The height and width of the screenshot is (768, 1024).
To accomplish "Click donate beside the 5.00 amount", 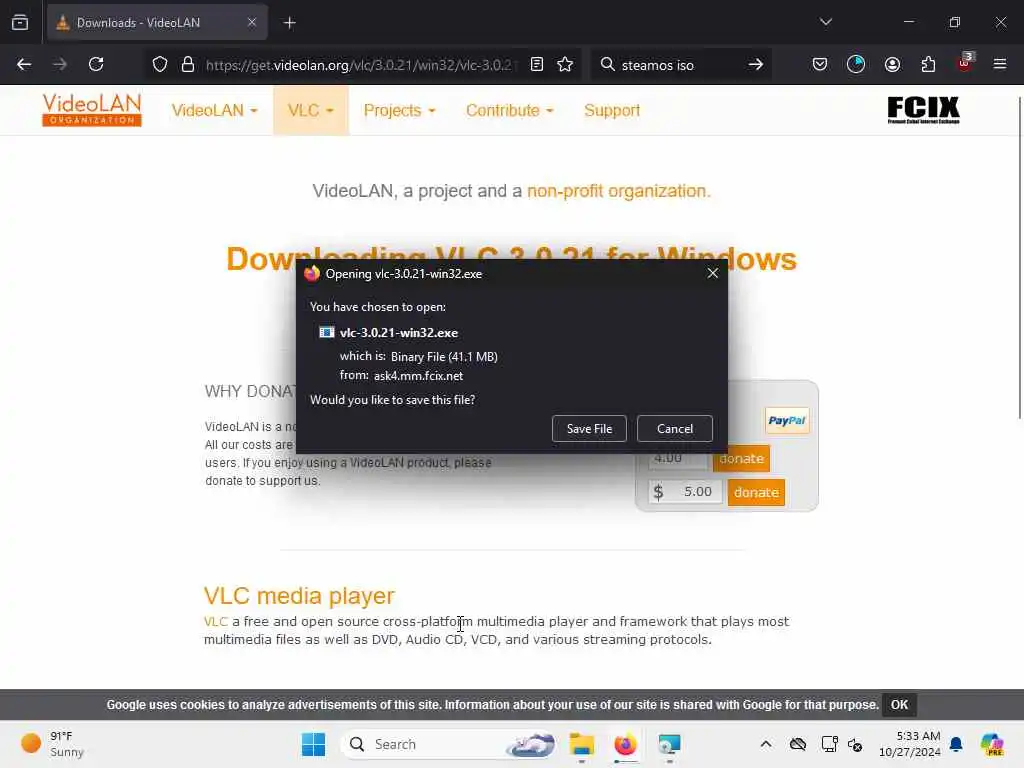I will tap(756, 492).
